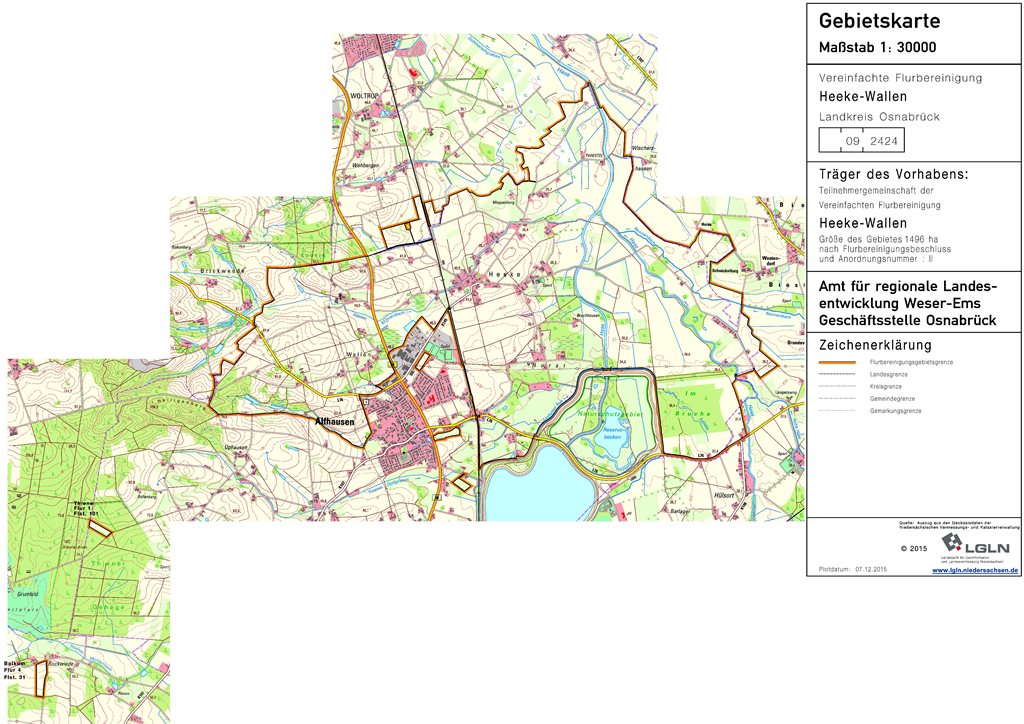The height and width of the screenshot is (724, 1024).
Task: Click the Träger des Vorhabens heading
Action: [893, 174]
